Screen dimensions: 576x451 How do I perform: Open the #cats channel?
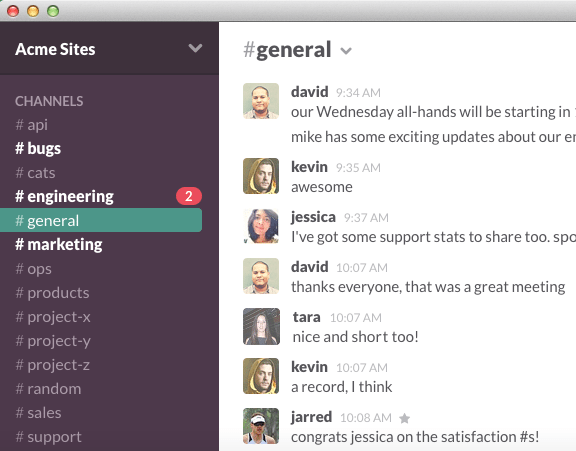pyautogui.click(x=35, y=173)
